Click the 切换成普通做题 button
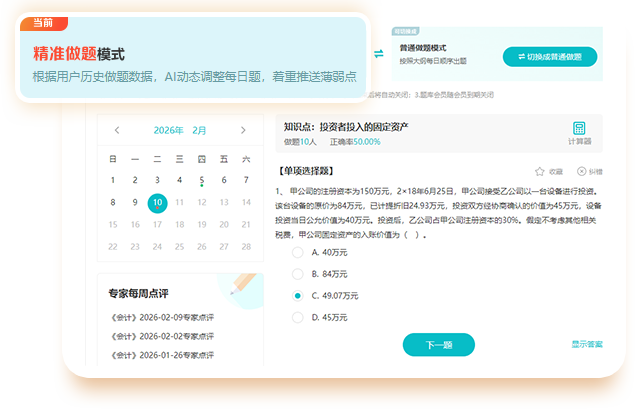Screen dimensions: 635x409 548,57
